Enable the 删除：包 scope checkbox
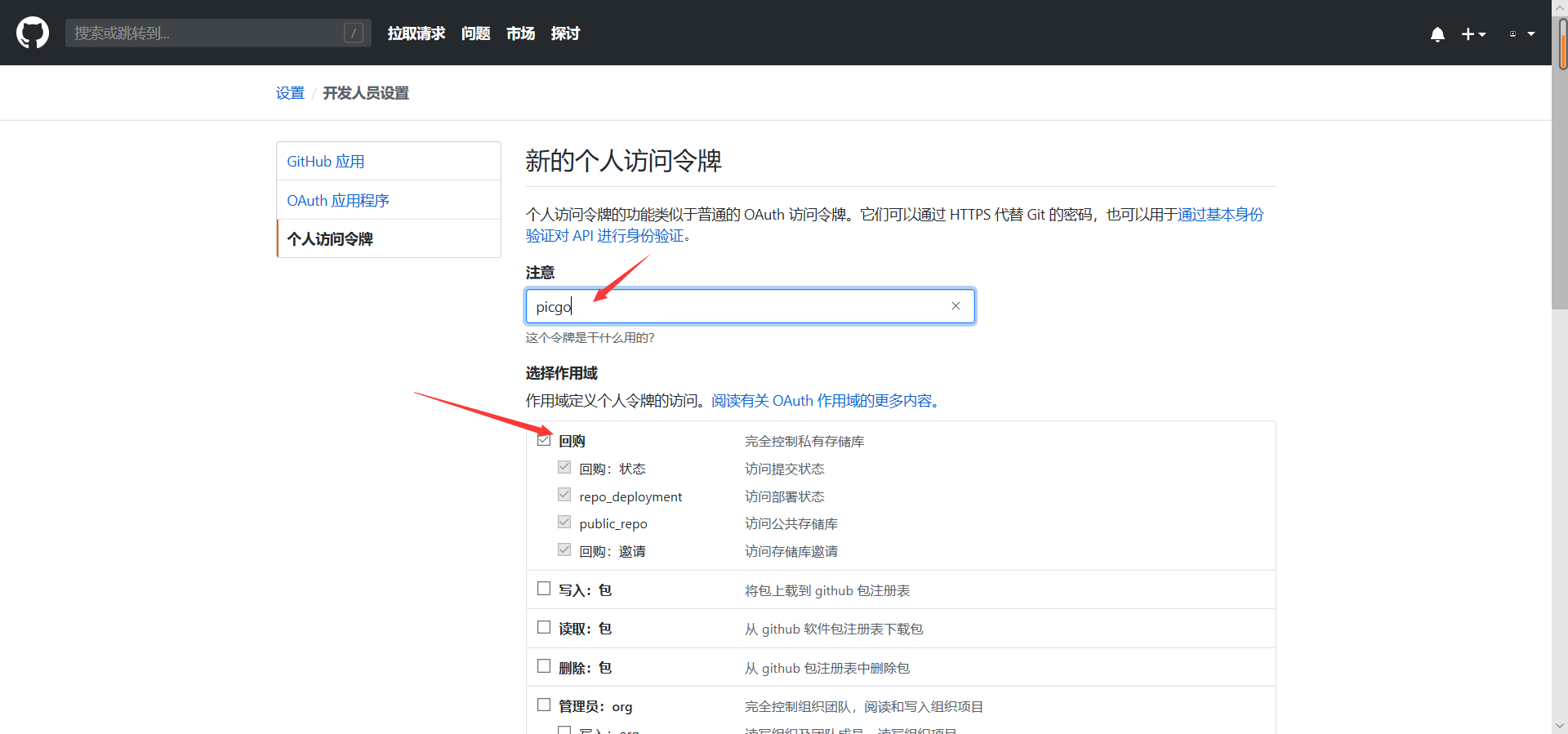 [x=544, y=666]
